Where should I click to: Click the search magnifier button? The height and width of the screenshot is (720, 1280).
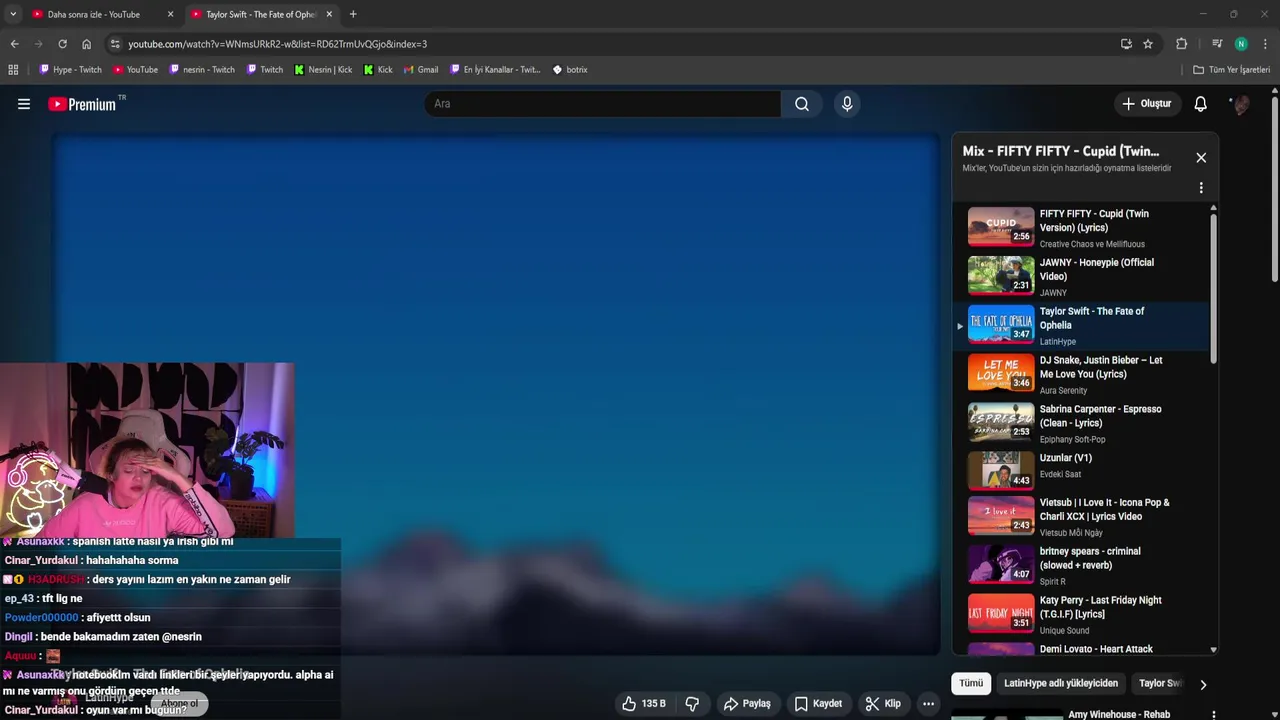click(802, 104)
